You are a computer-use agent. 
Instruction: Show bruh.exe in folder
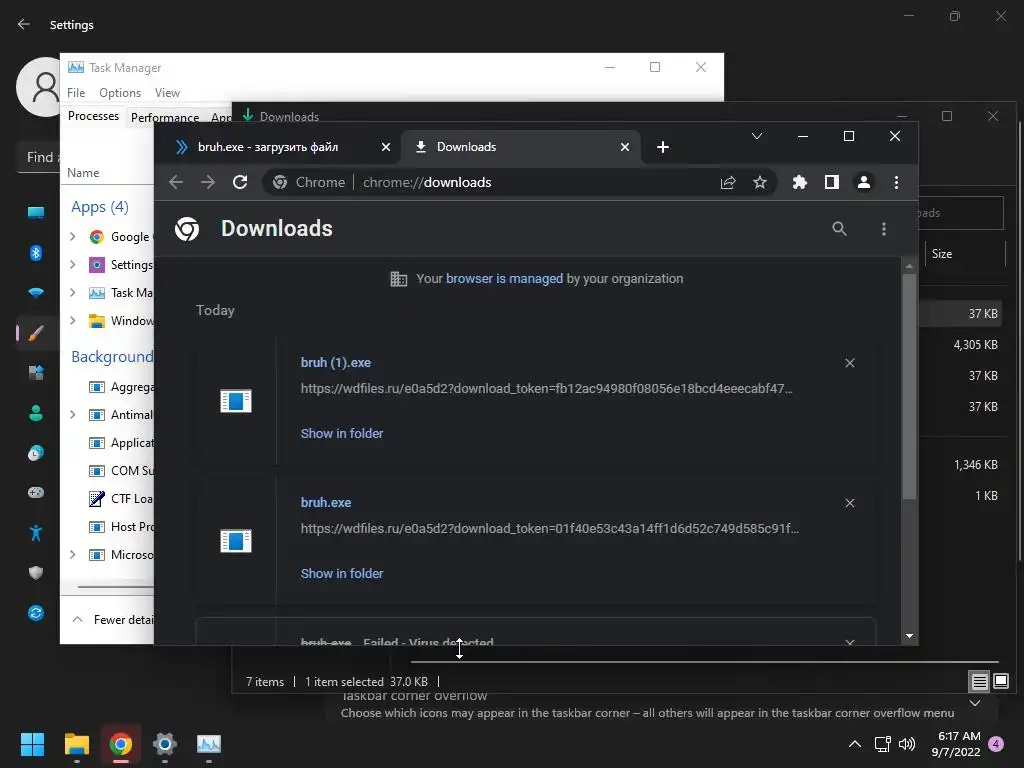[x=342, y=573]
